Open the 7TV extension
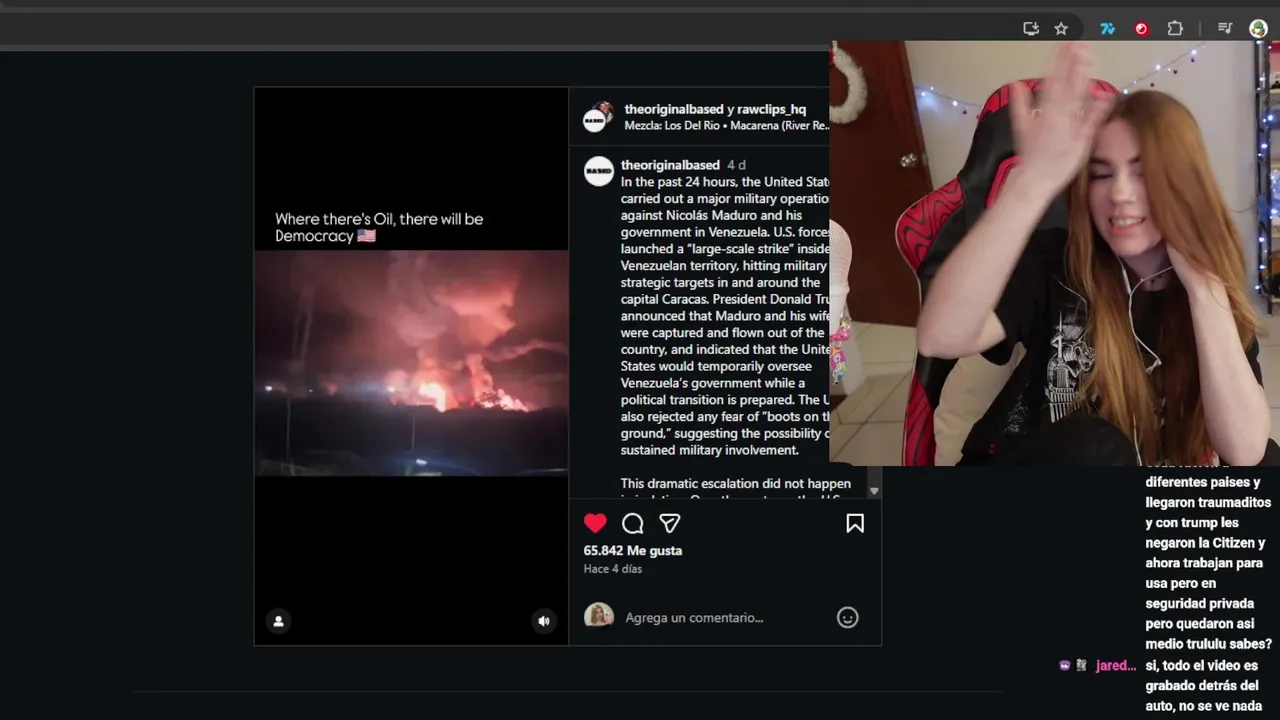 [x=1107, y=29]
